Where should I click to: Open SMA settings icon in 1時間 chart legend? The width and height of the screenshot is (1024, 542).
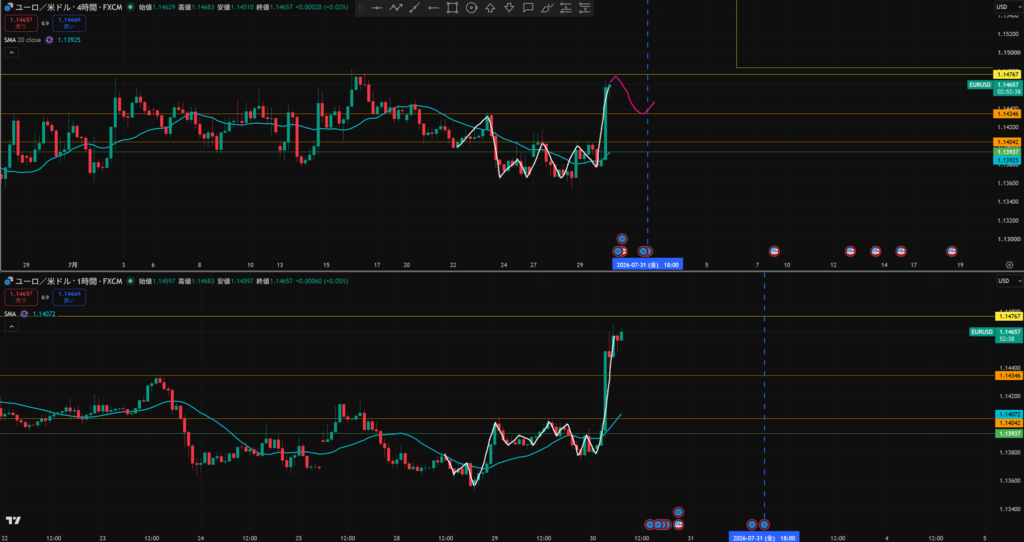coord(24,314)
